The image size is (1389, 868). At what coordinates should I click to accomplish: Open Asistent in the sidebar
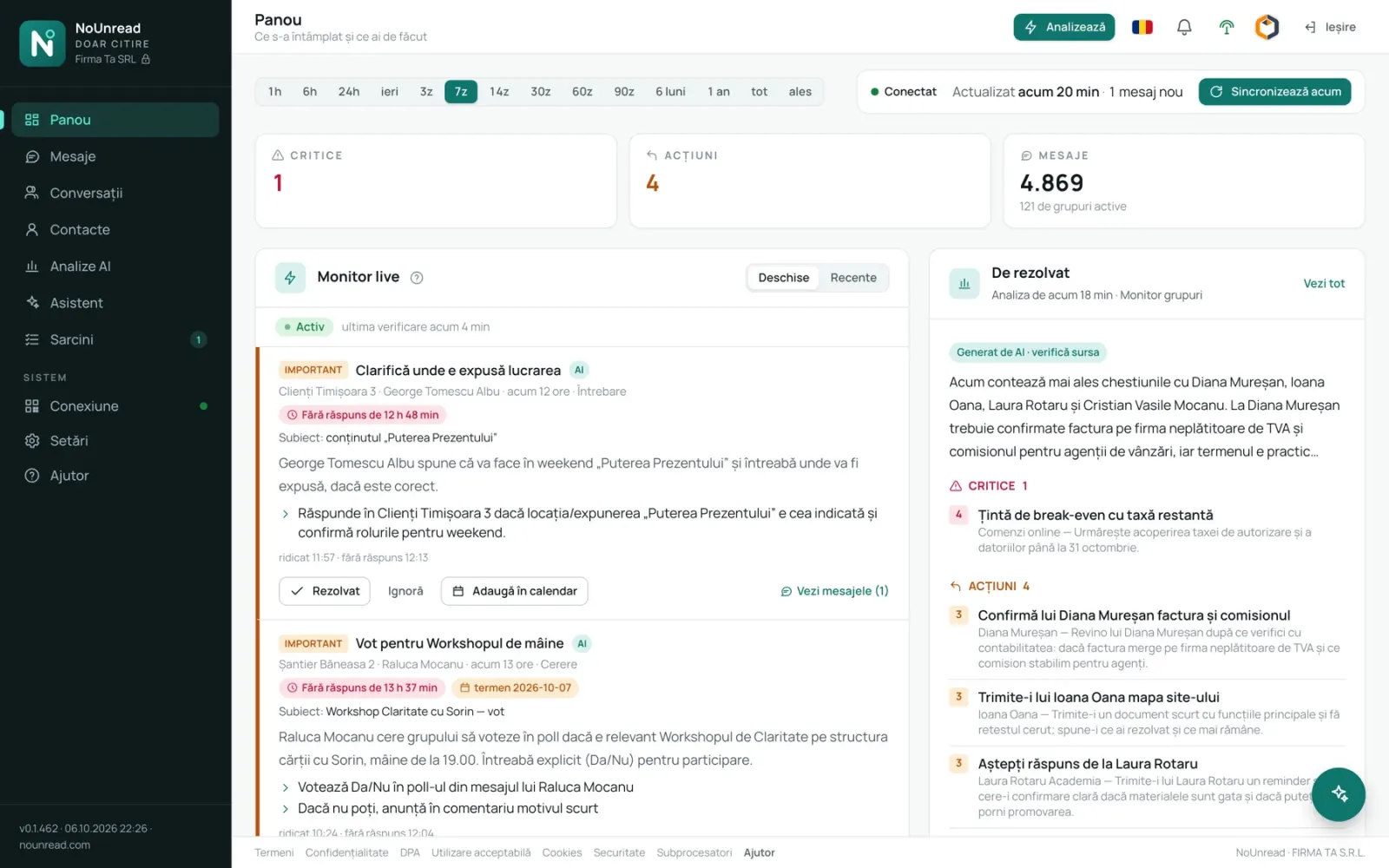click(115, 303)
